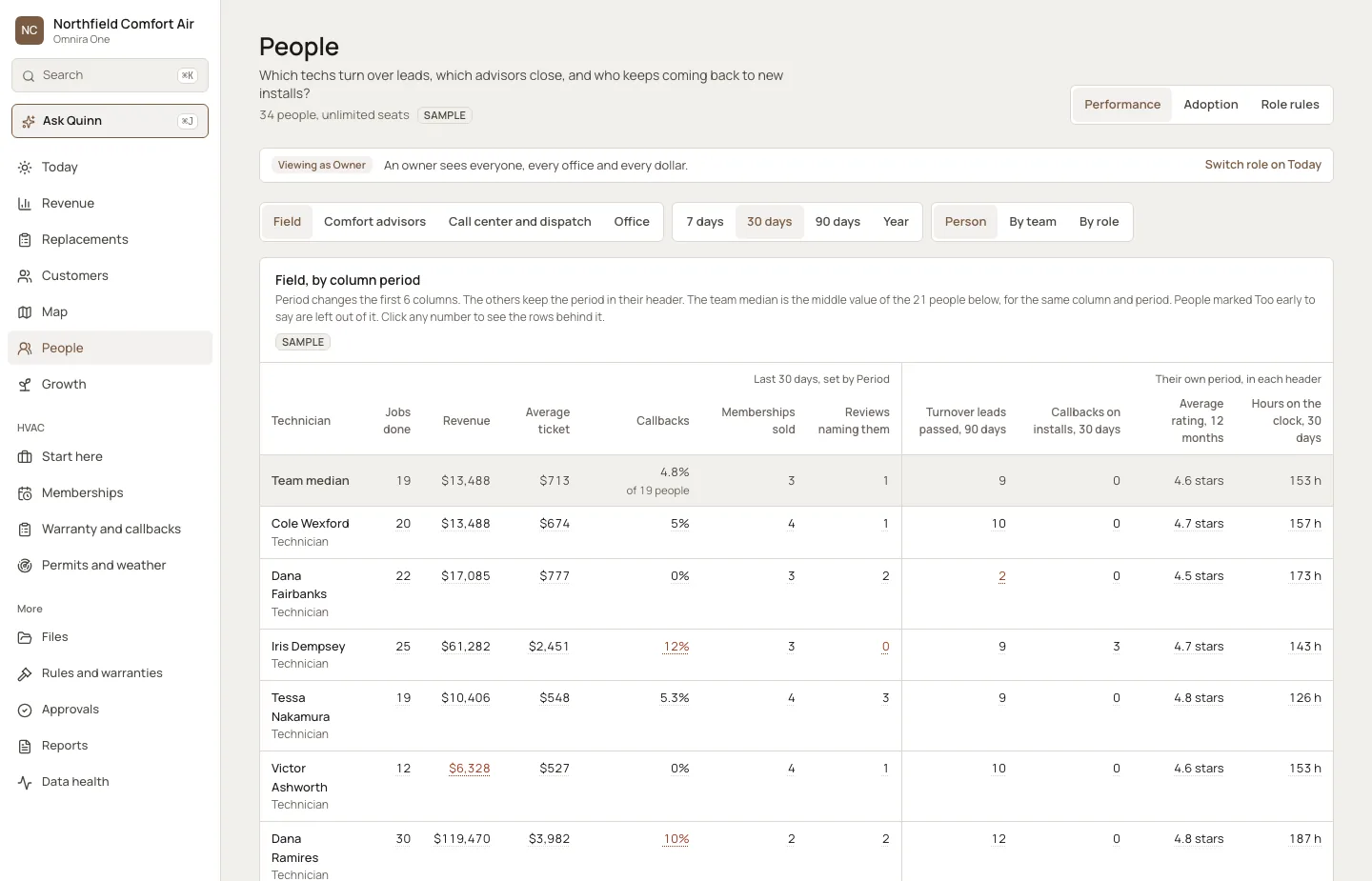Switch to the Adoption tab
Screen dimensions: 1372x881
click(x=1211, y=105)
